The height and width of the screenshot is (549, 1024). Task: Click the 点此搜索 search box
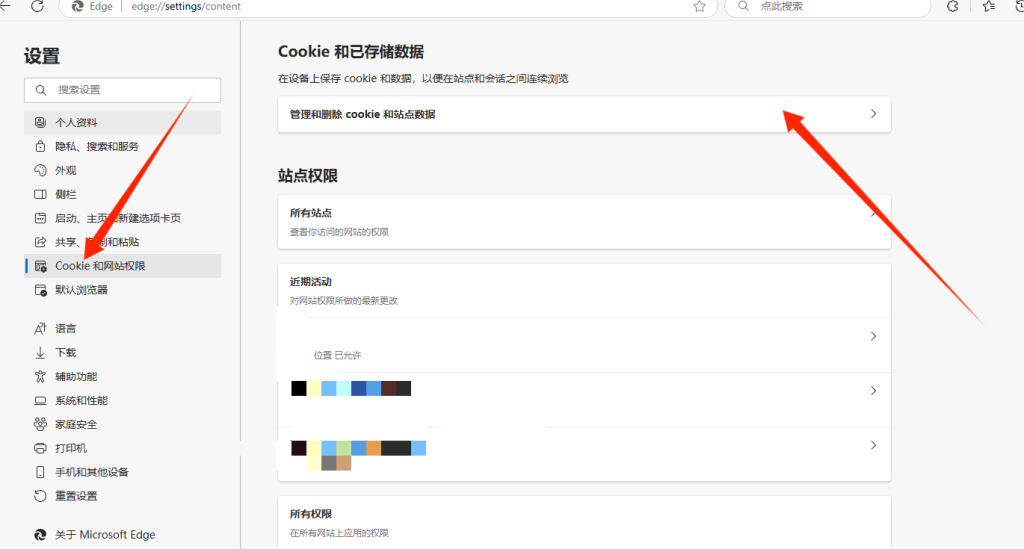(830, 6)
